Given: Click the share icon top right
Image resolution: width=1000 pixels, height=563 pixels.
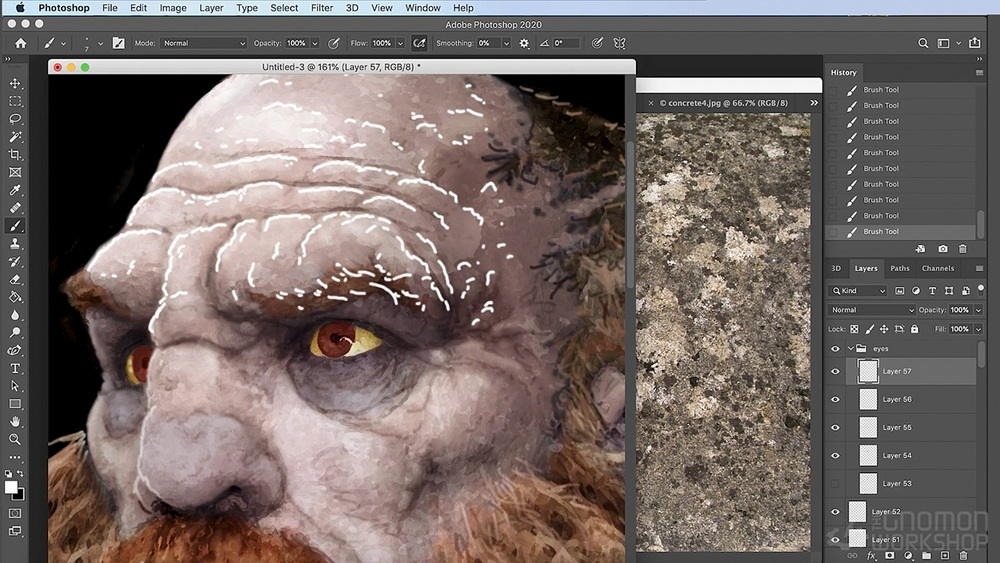Looking at the screenshot, I should point(974,43).
